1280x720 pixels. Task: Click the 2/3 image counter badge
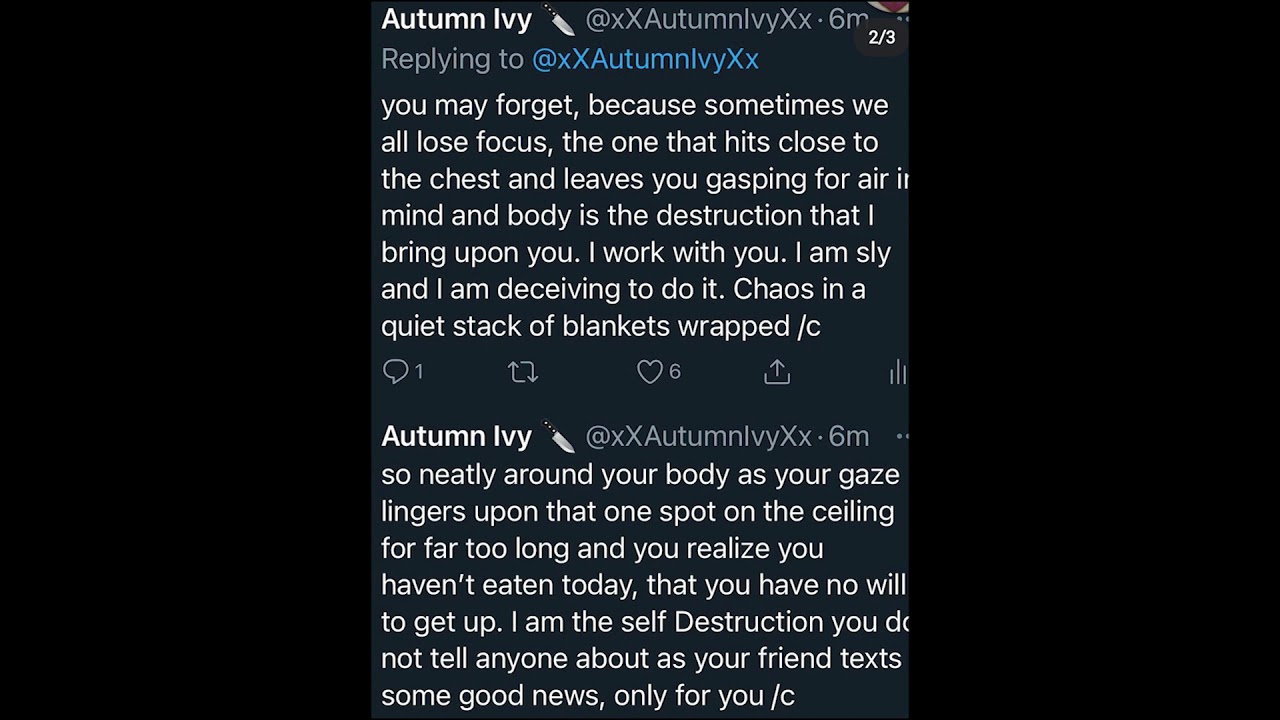(881, 37)
